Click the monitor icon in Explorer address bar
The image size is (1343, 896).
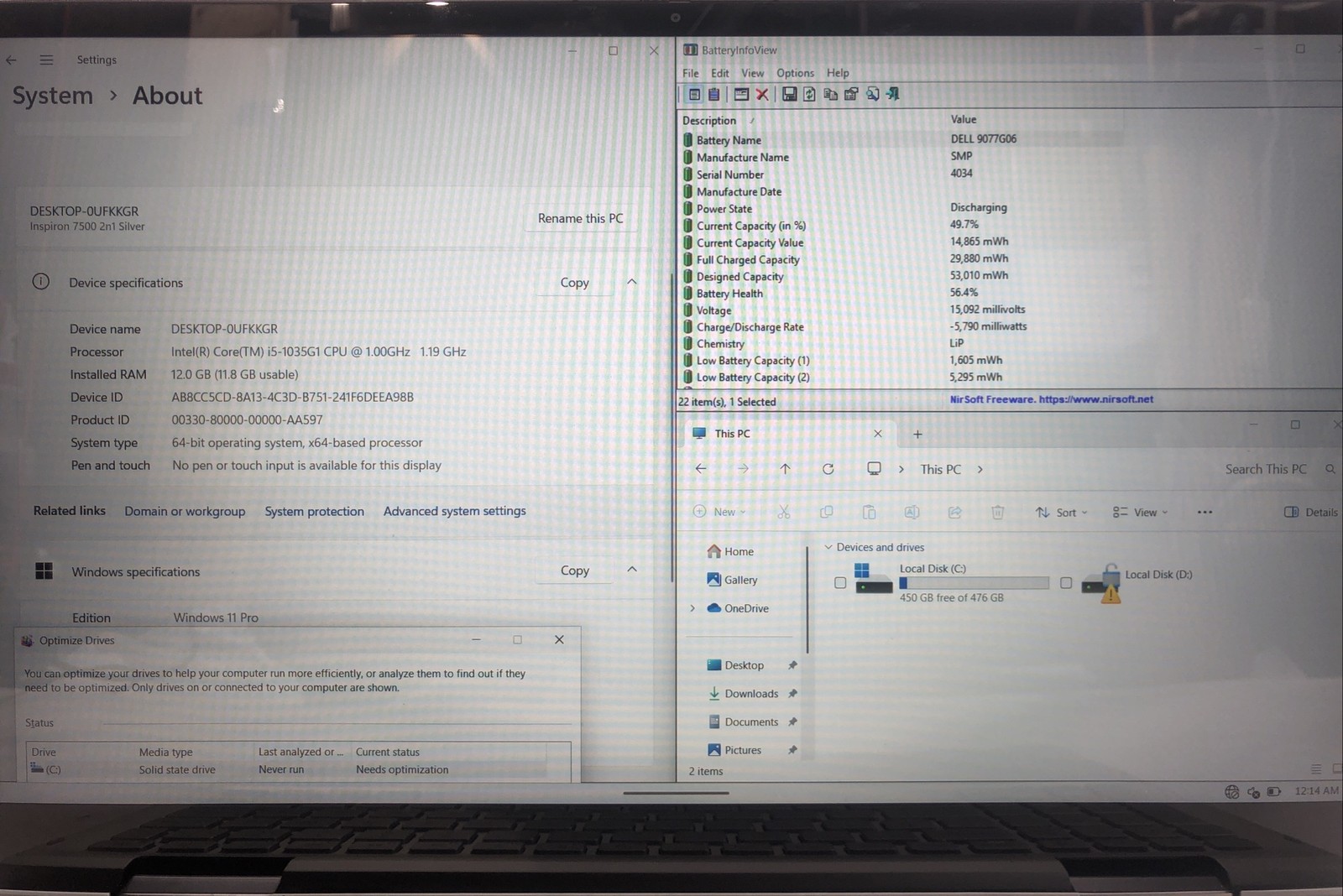point(874,468)
